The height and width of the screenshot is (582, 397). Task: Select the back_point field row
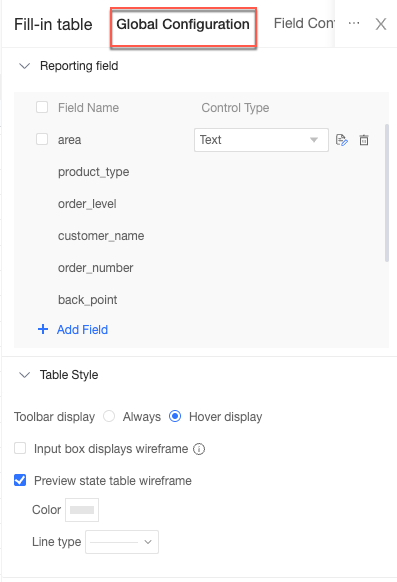click(88, 300)
